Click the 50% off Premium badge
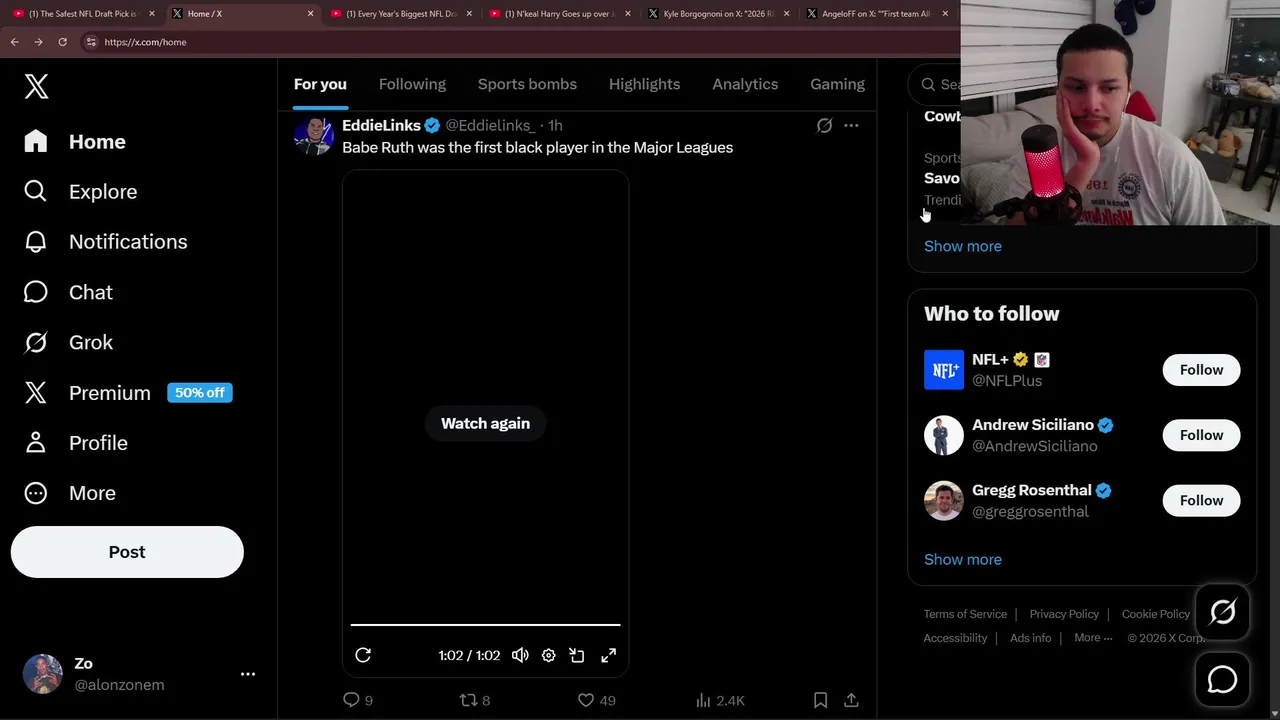 200,393
